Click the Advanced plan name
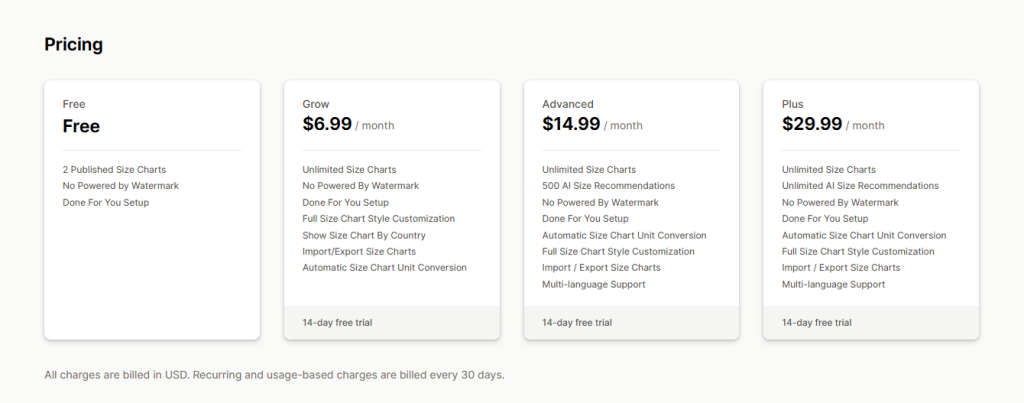This screenshot has height=403, width=1024. click(x=567, y=104)
